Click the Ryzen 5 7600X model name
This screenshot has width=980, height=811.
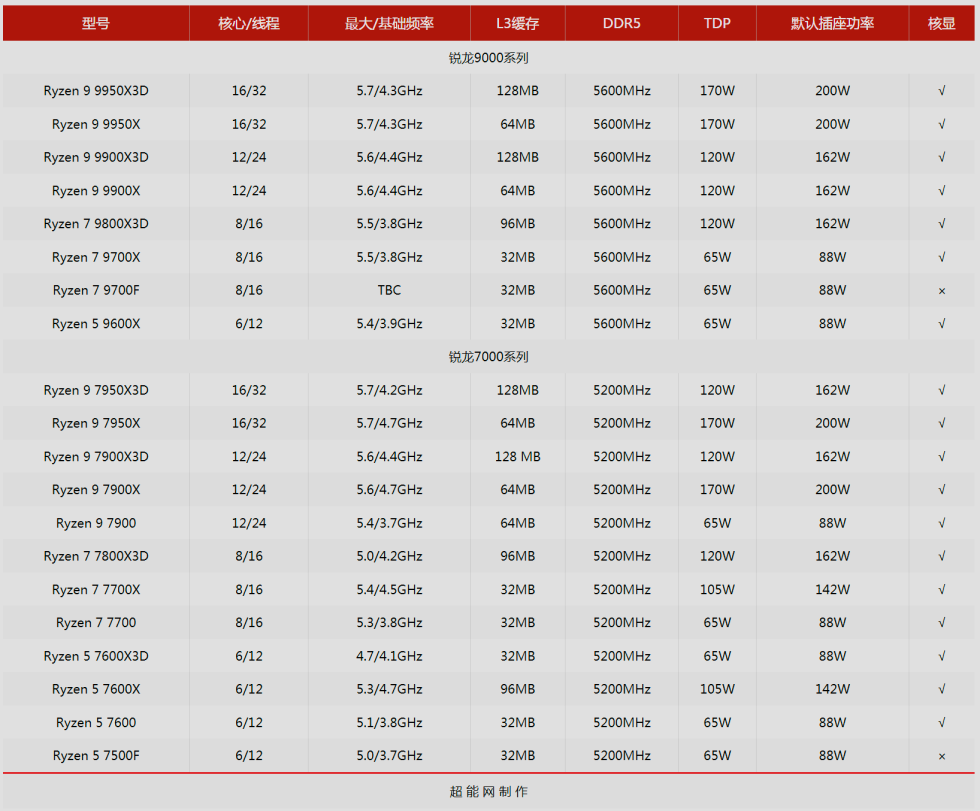(x=96, y=690)
